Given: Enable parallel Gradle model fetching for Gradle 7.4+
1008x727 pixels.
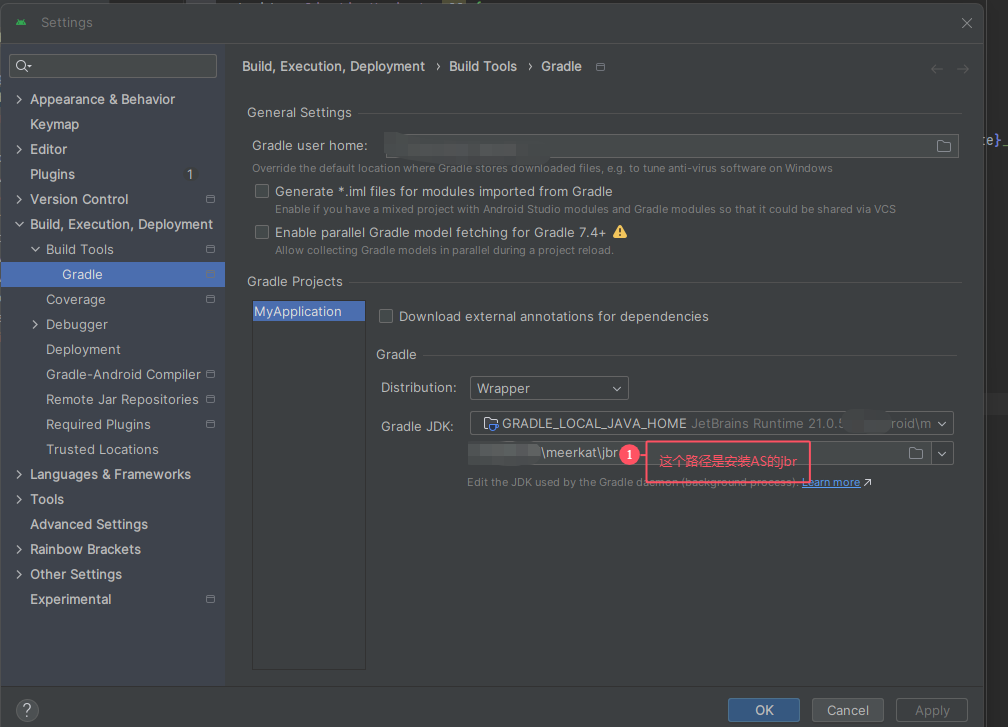Looking at the screenshot, I should tap(261, 231).
